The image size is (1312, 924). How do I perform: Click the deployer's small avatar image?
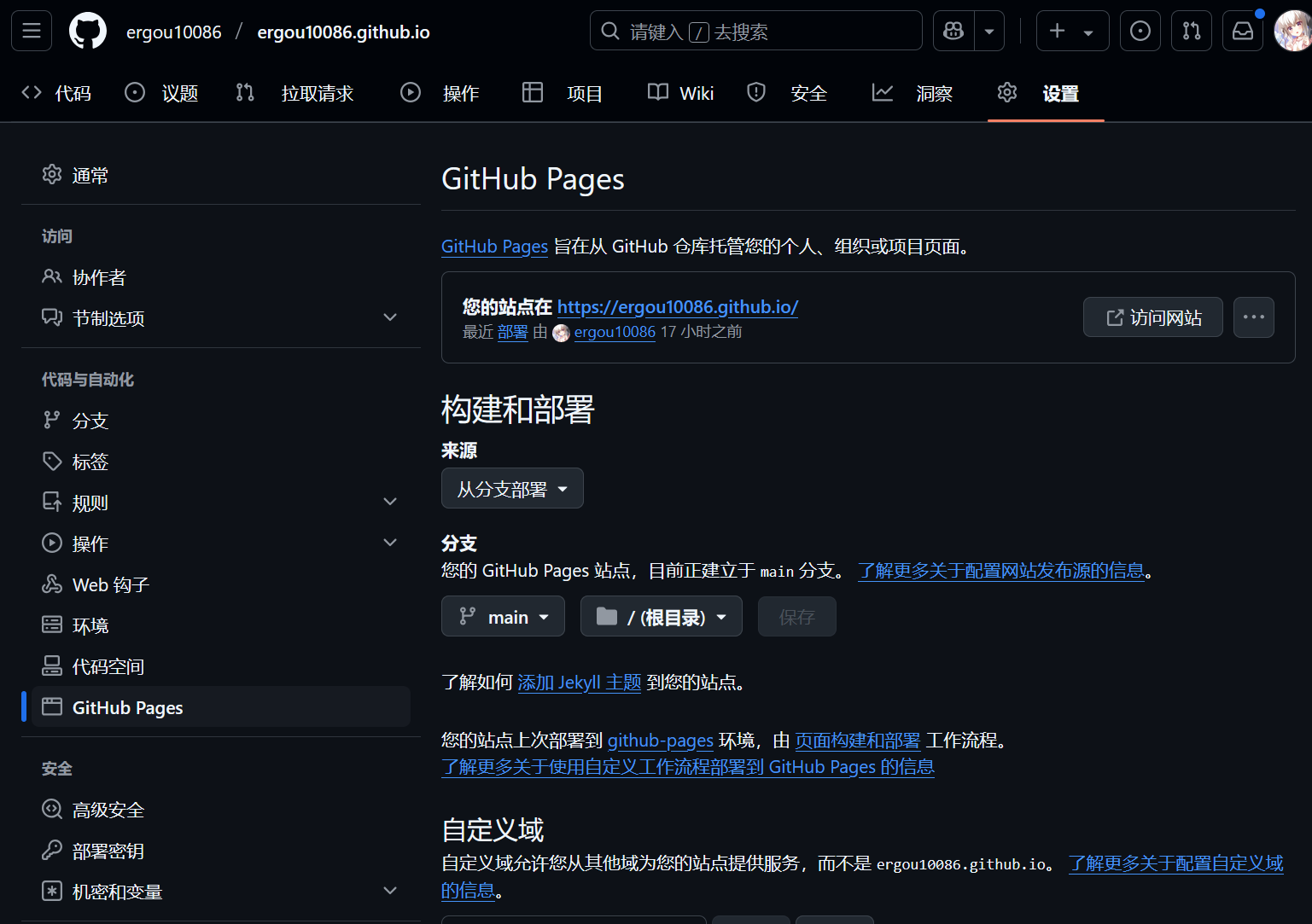pyautogui.click(x=561, y=333)
